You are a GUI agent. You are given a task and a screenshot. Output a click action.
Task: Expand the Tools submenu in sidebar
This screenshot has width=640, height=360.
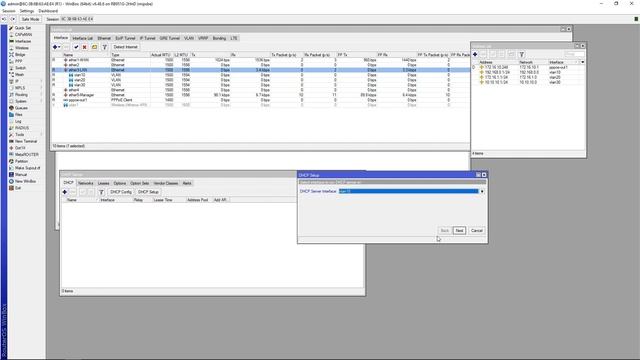(x=20, y=135)
